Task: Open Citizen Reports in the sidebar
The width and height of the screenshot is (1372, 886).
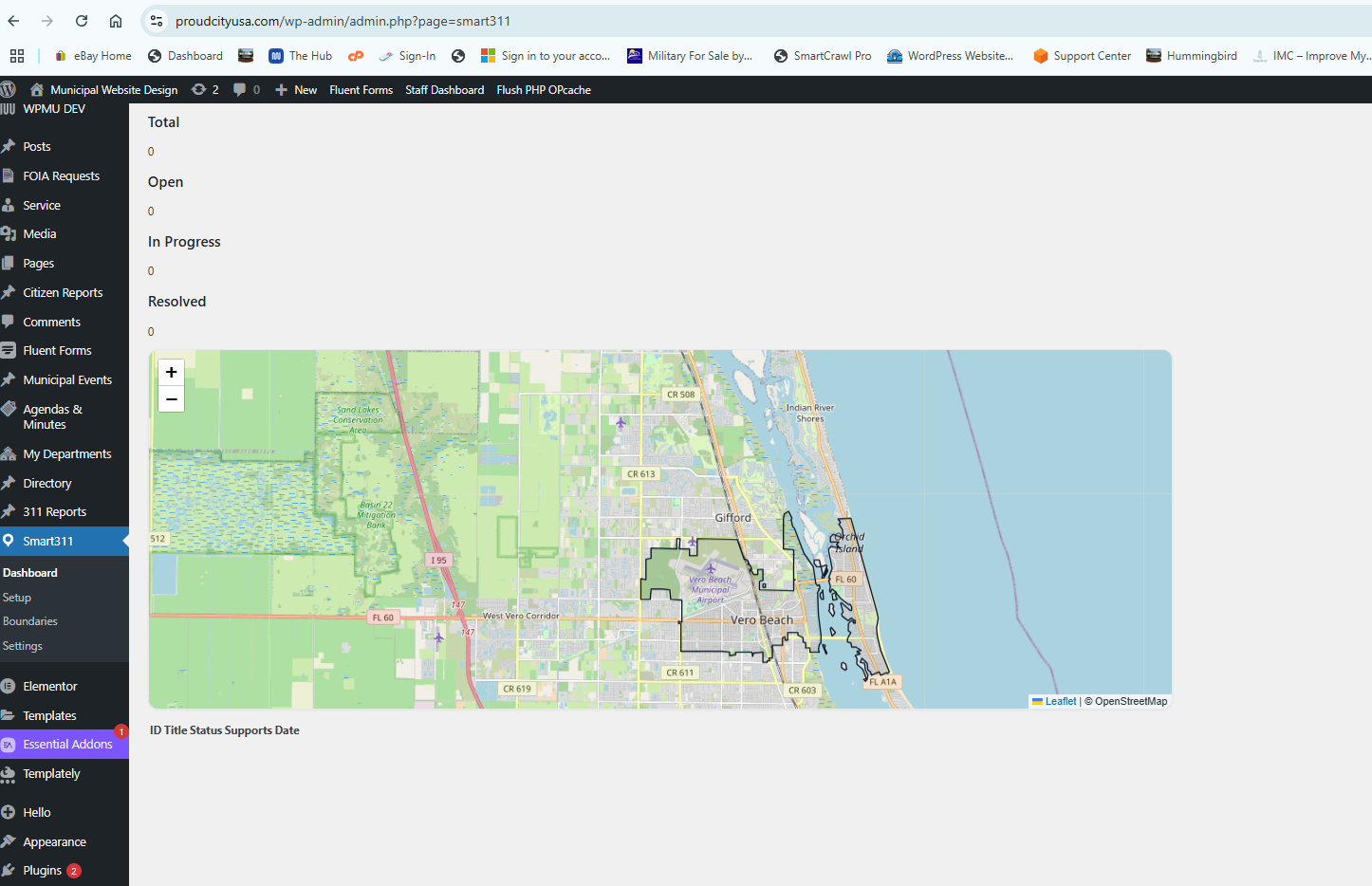Action: (x=63, y=293)
